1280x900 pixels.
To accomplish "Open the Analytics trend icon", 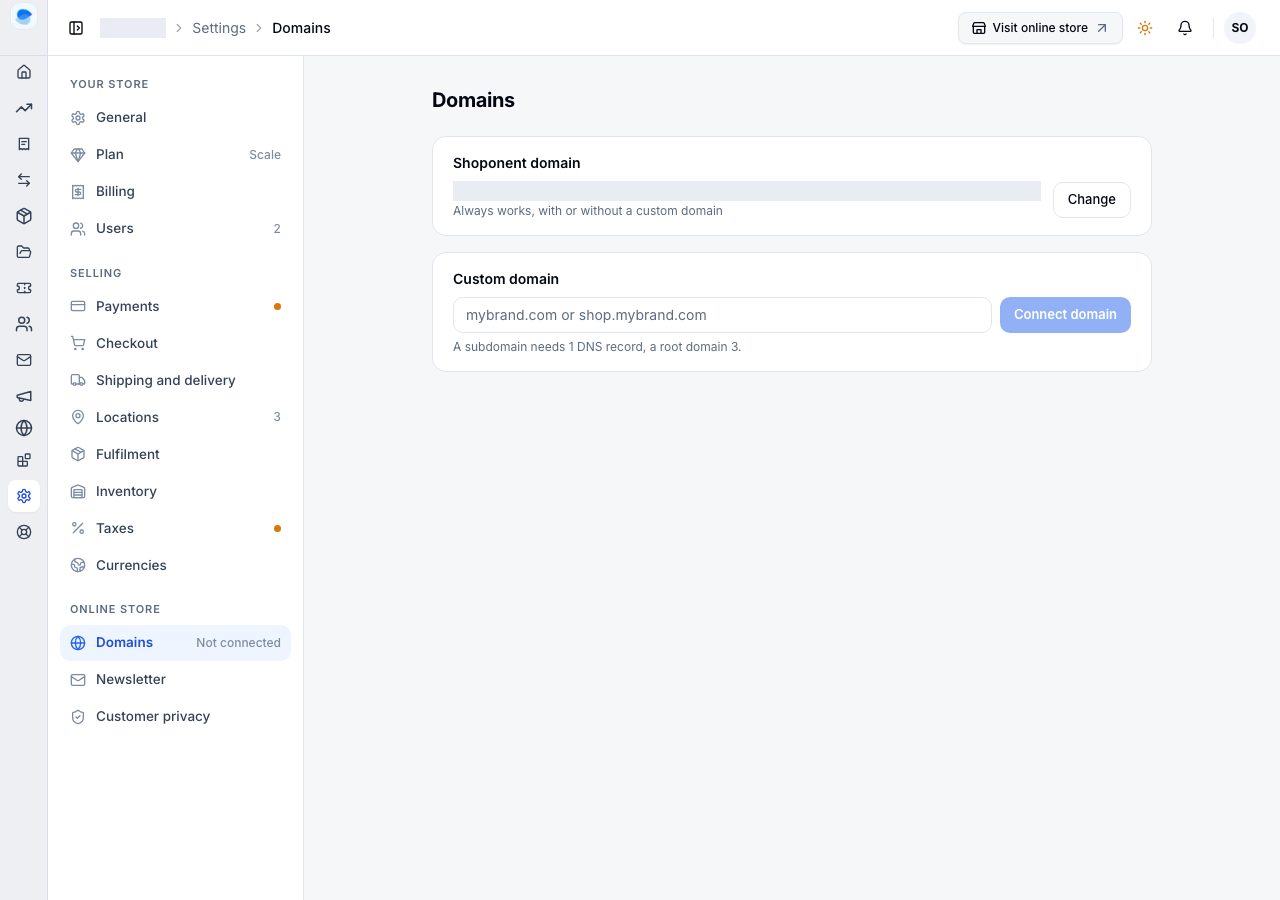I will [24, 108].
